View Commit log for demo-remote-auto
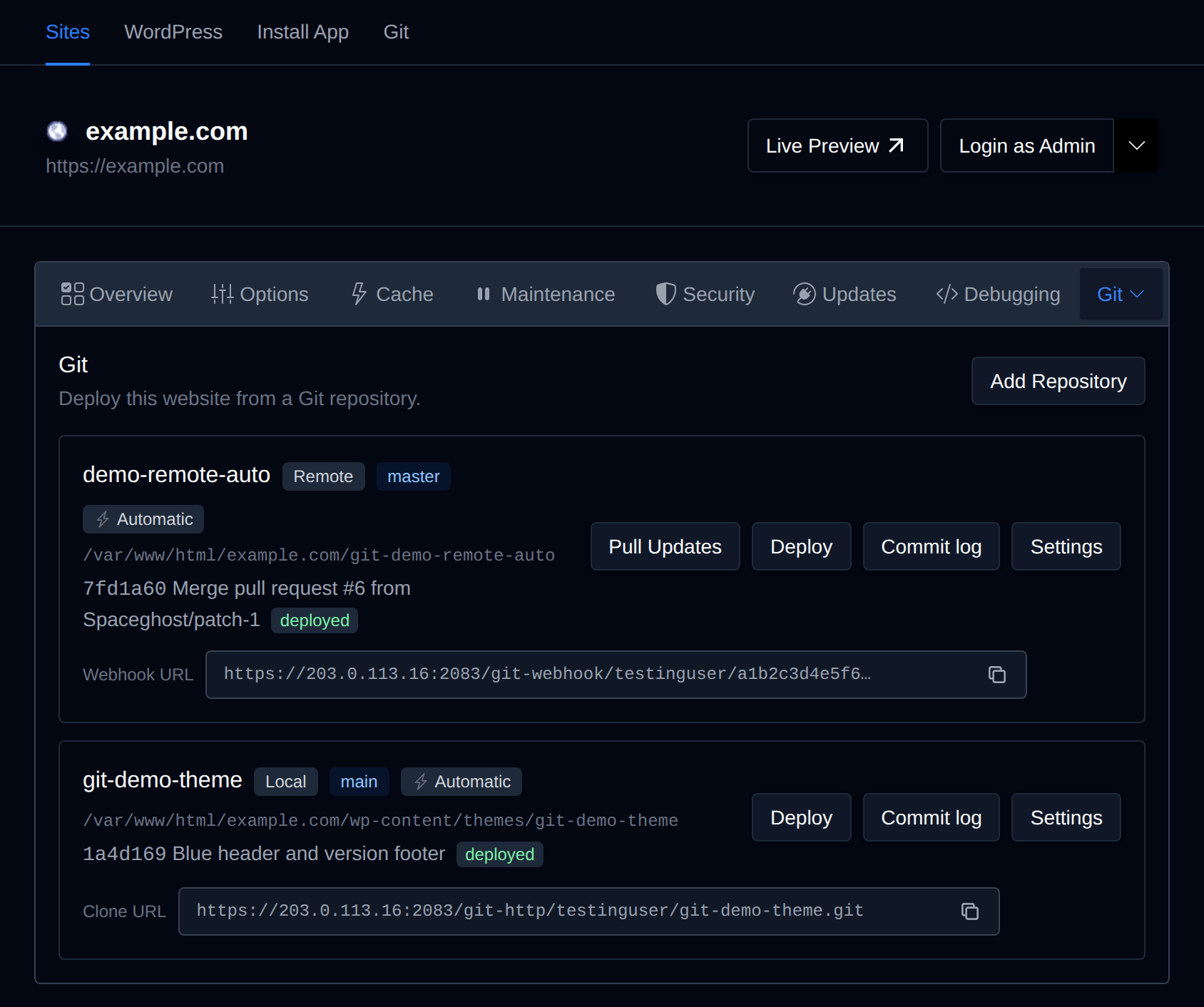This screenshot has height=1007, width=1204. [932, 546]
